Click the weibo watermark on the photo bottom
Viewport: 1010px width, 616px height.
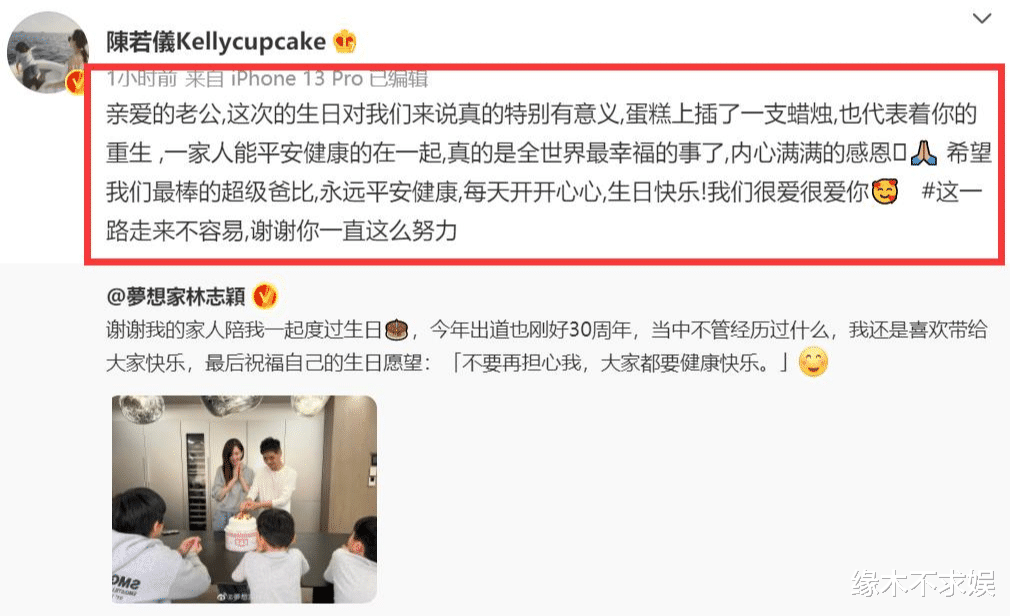231,597
